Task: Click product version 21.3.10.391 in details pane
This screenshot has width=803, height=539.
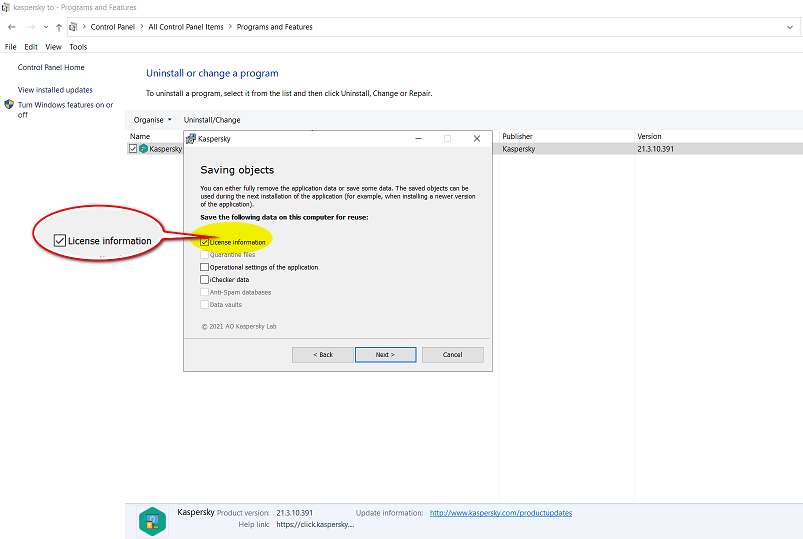Action: pos(294,513)
